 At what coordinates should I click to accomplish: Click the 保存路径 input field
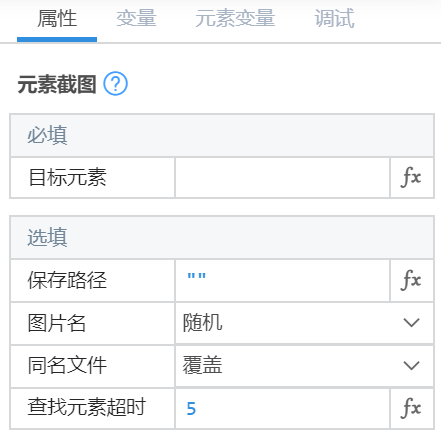coord(282,280)
